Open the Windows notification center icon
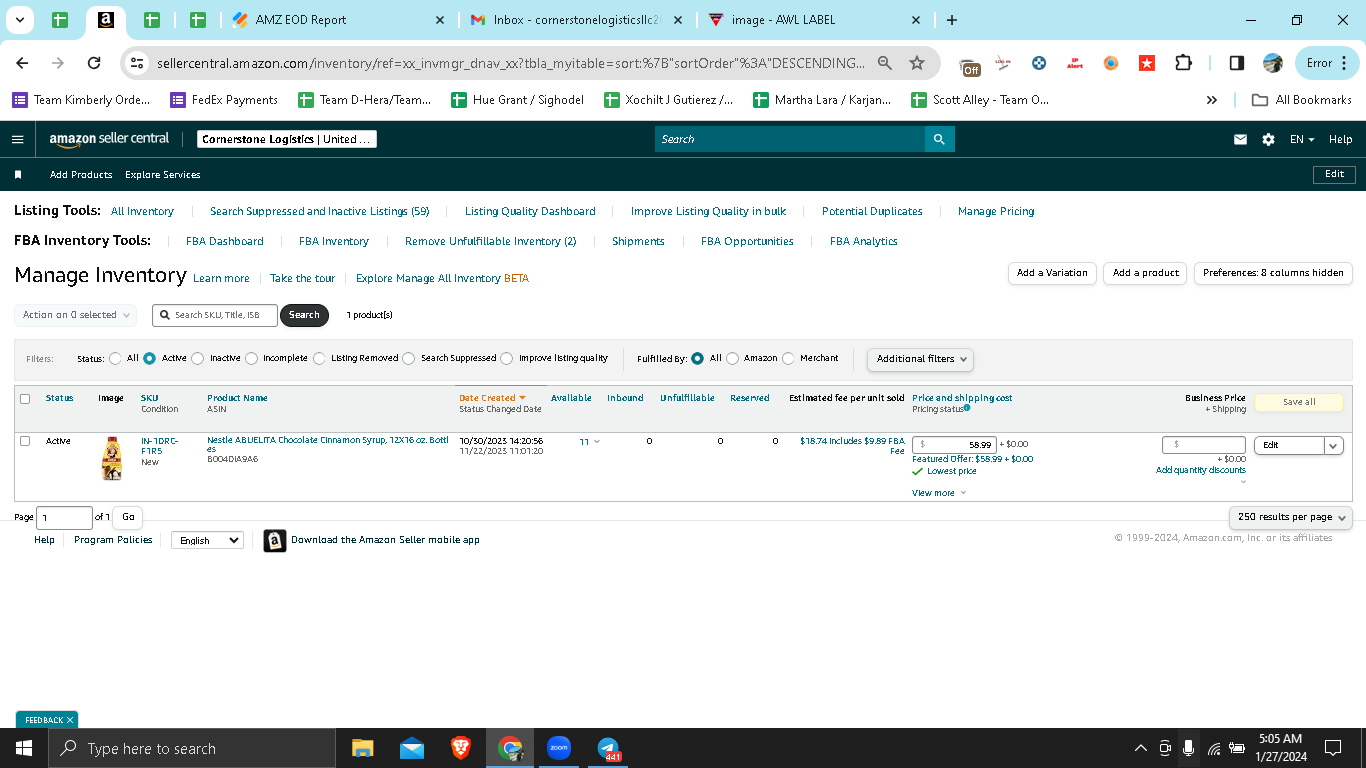The height and width of the screenshot is (768, 1366). coord(1332,748)
